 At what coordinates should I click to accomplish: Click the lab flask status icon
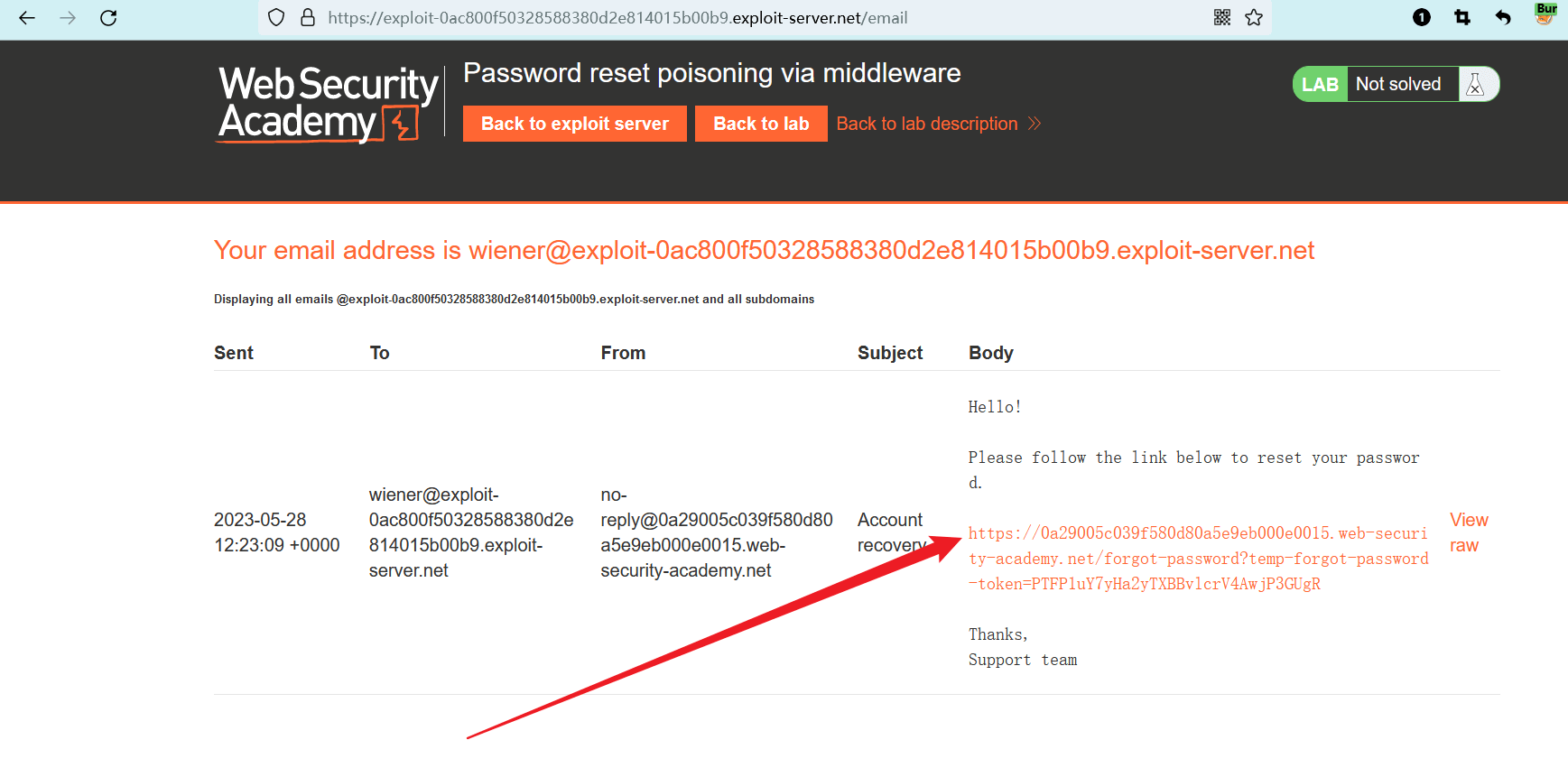point(1476,85)
